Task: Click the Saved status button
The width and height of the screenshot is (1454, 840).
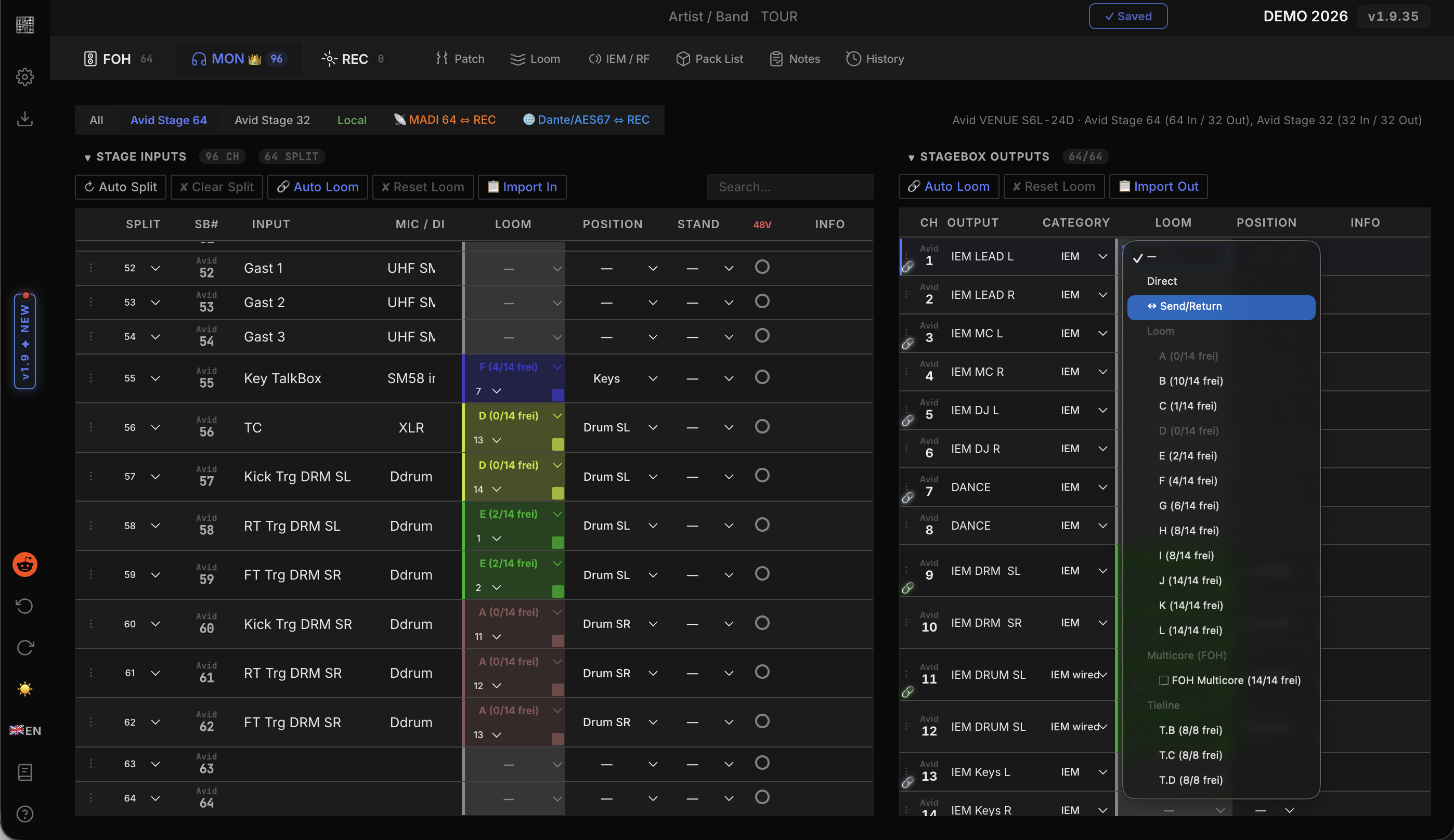Action: coord(1127,16)
